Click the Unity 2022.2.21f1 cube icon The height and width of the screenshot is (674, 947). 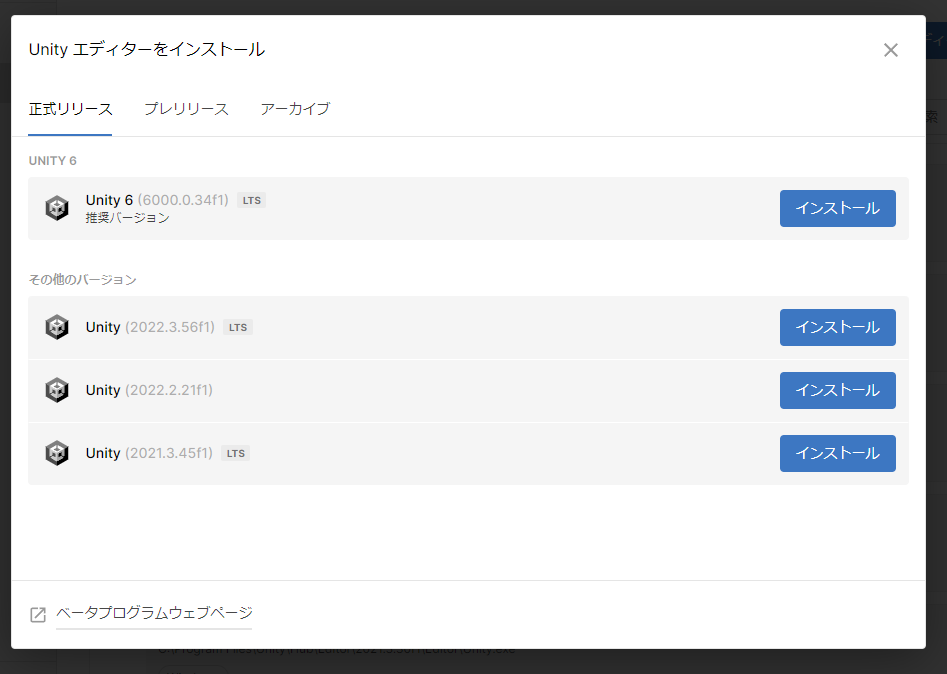(57, 390)
